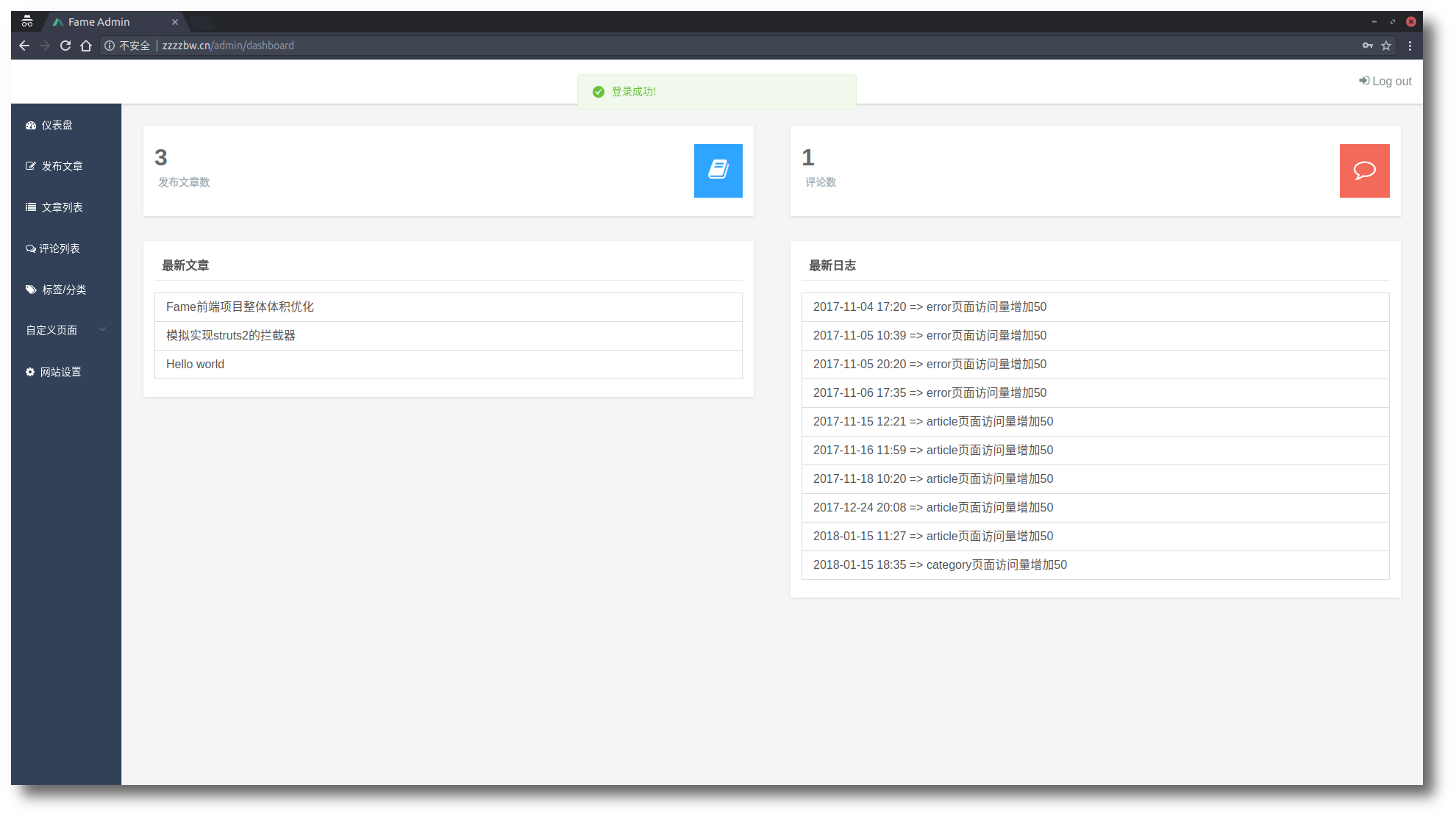This screenshot has height=818, width=1456.
Task: Click the pencil icon next to 发布文章
Action: coord(30,166)
